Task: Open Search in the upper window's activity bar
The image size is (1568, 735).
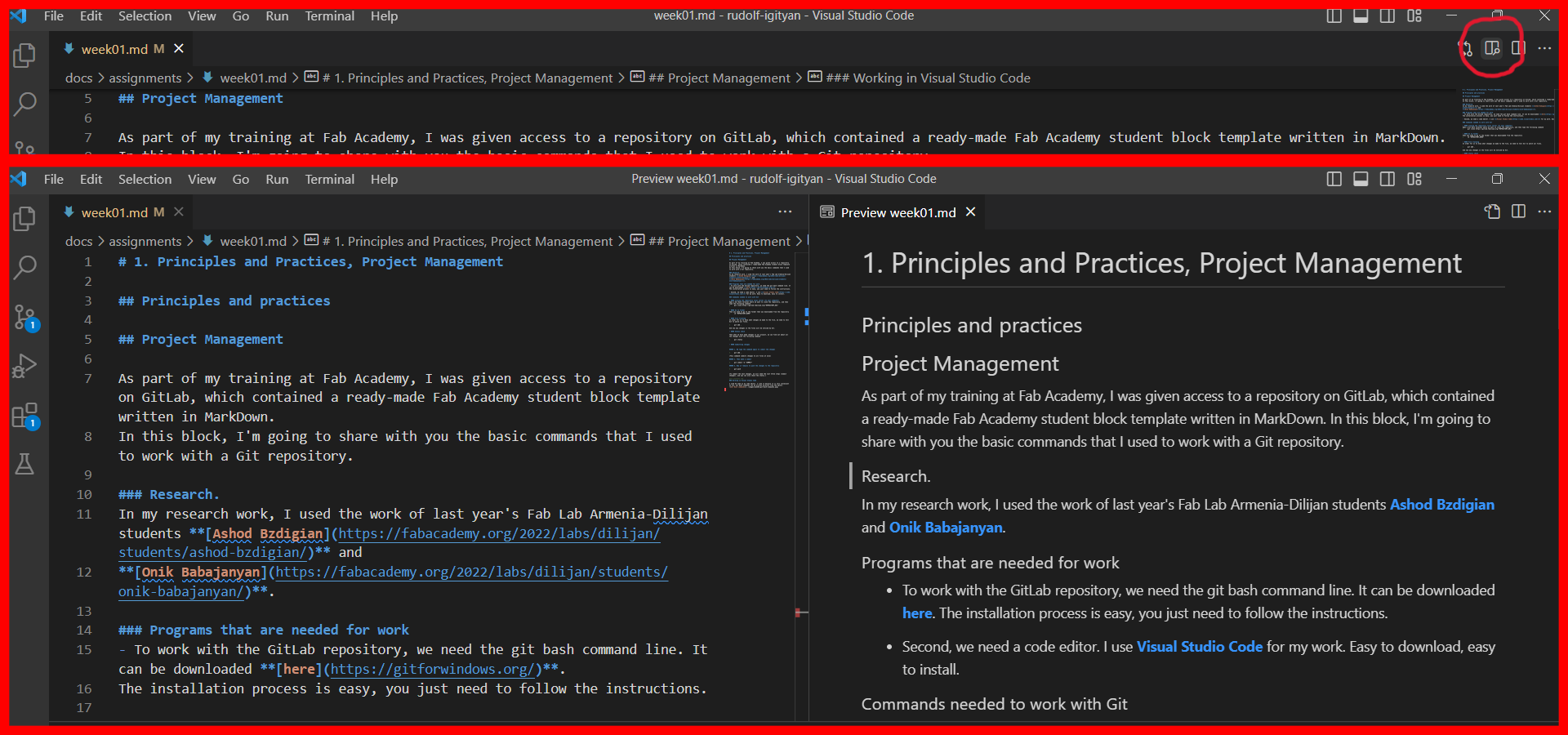Action: click(x=24, y=104)
